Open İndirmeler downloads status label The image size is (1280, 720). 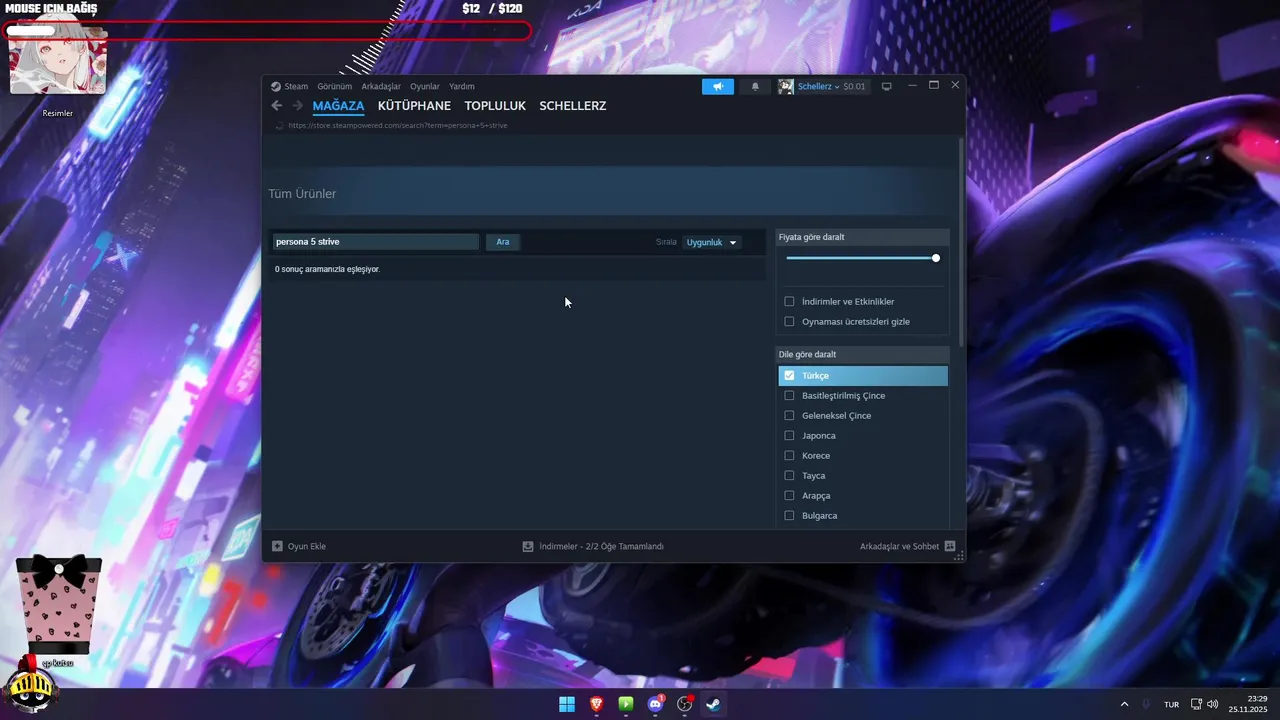pos(601,546)
